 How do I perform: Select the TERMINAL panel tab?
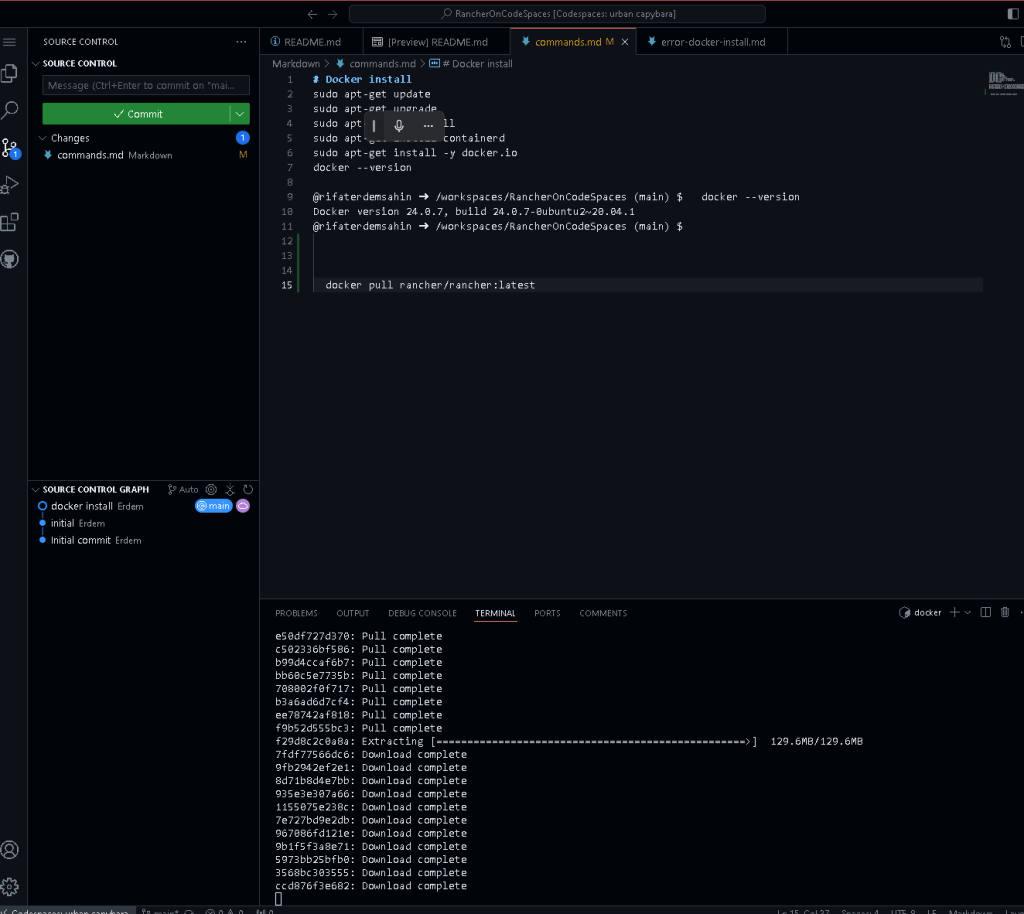(x=495, y=613)
